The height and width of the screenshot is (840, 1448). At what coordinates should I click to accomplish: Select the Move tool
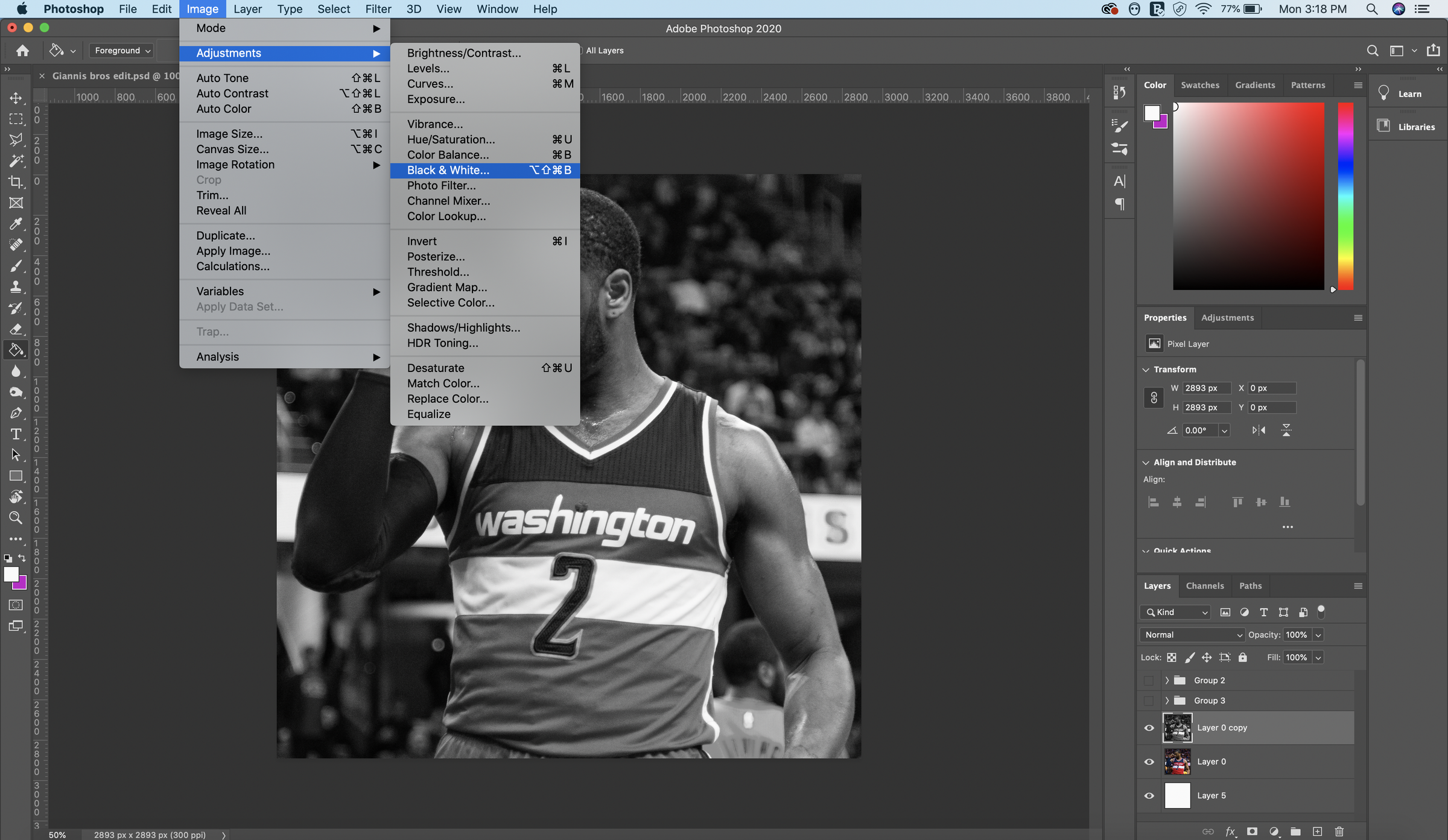click(x=16, y=98)
